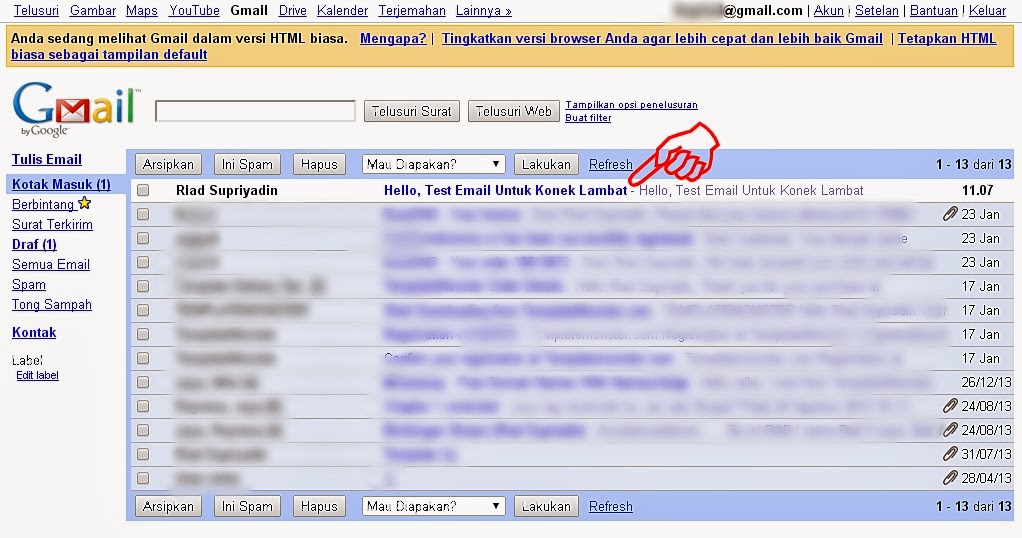
Task: Open the Berbintang folder link
Action: coord(43,204)
